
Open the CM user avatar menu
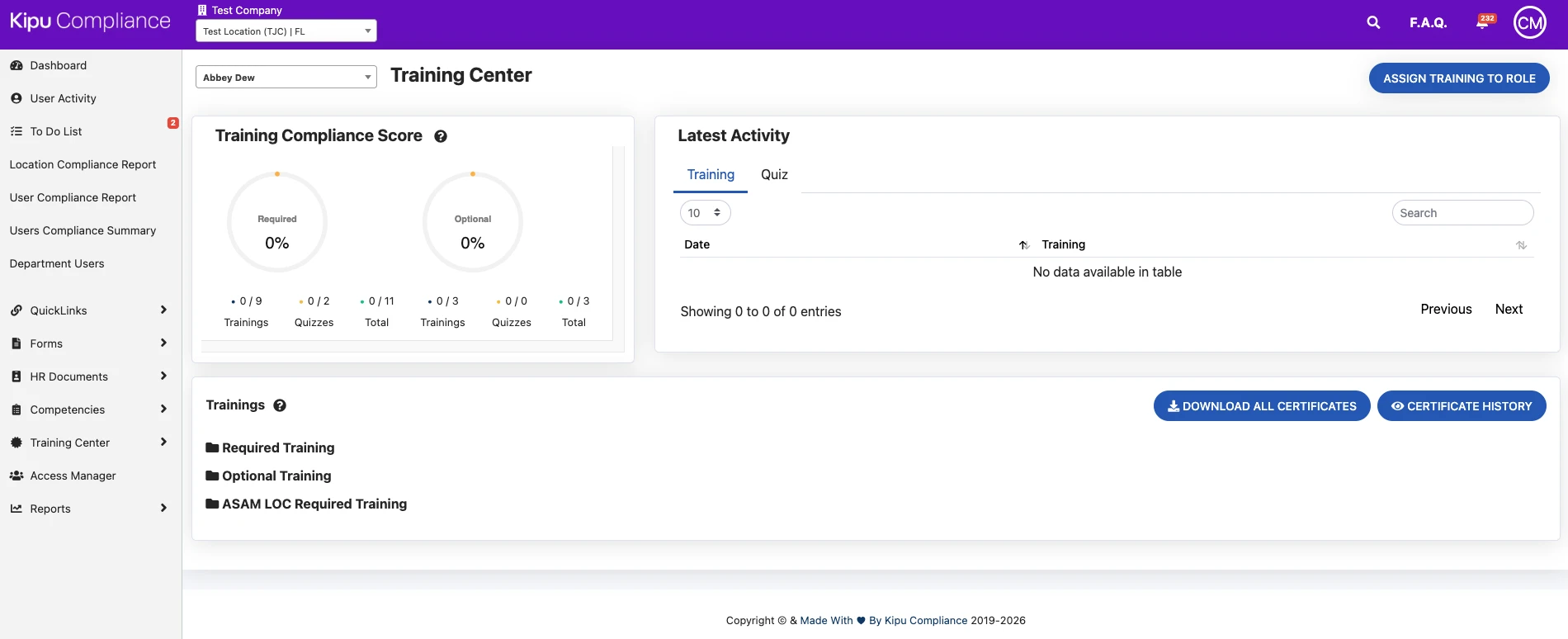(x=1529, y=23)
